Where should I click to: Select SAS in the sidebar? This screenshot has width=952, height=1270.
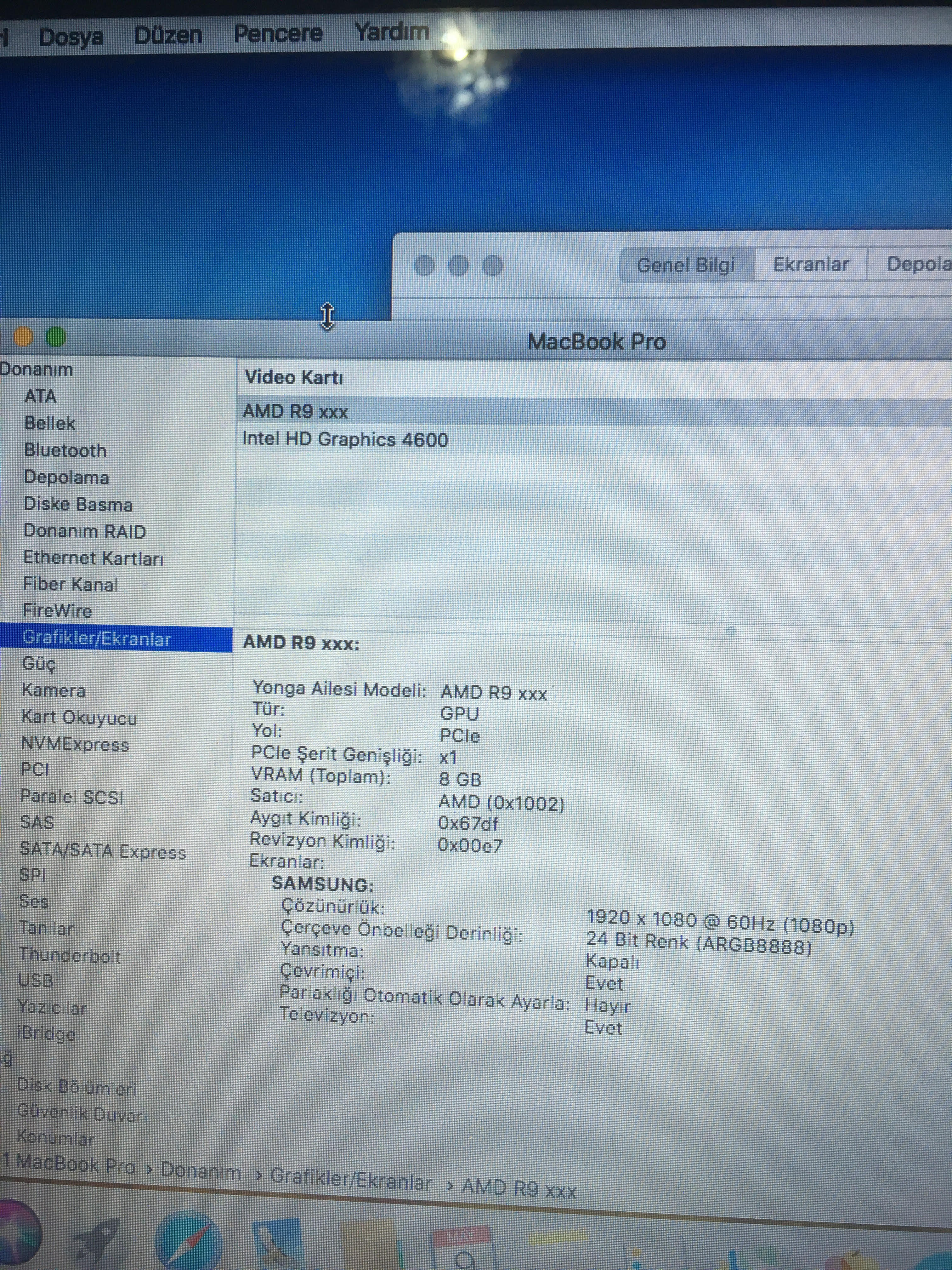click(37, 822)
